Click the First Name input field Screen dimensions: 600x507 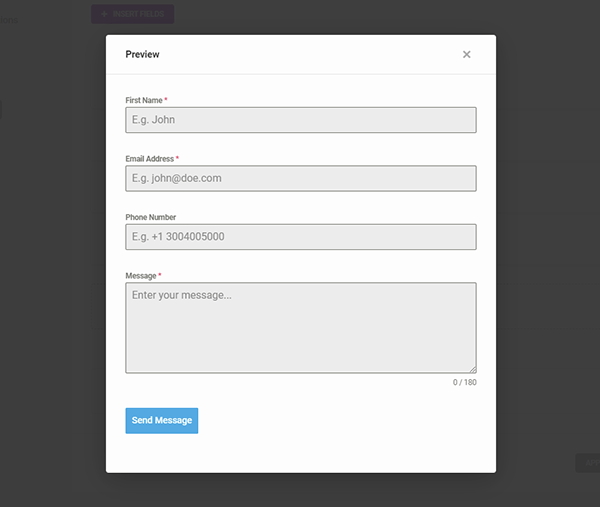coord(300,120)
